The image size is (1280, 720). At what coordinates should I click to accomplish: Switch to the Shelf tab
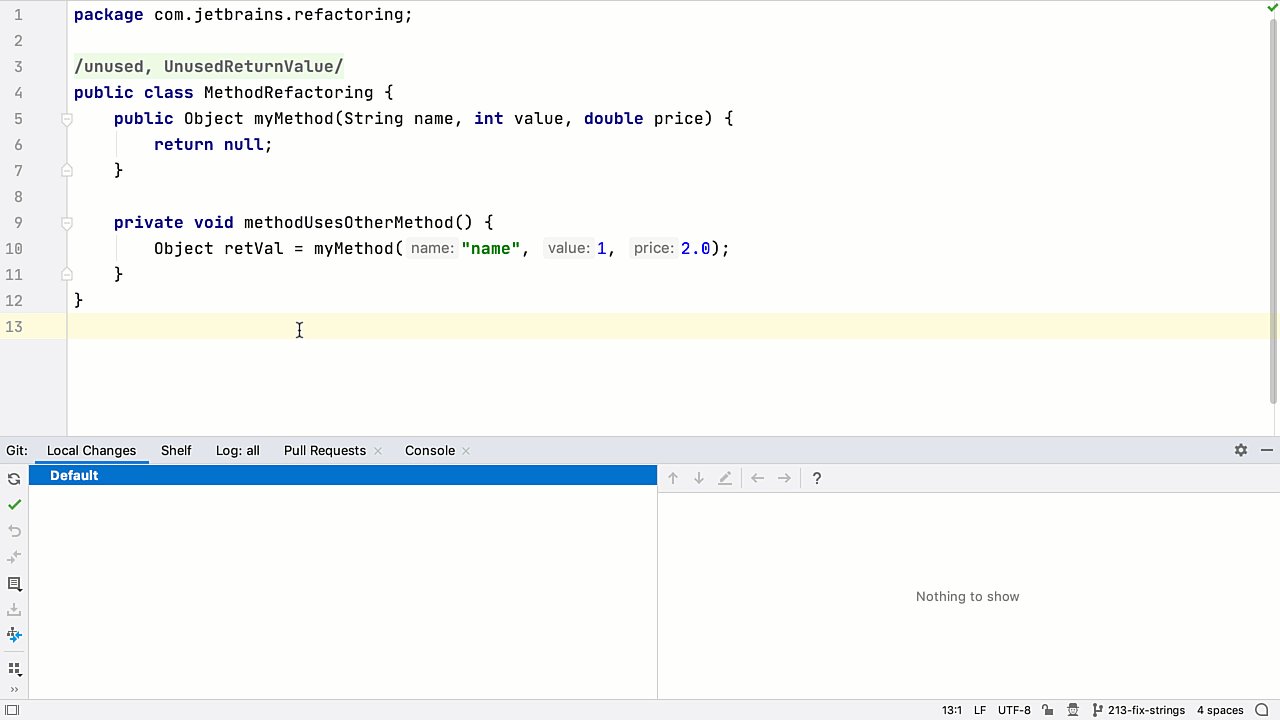(x=176, y=450)
